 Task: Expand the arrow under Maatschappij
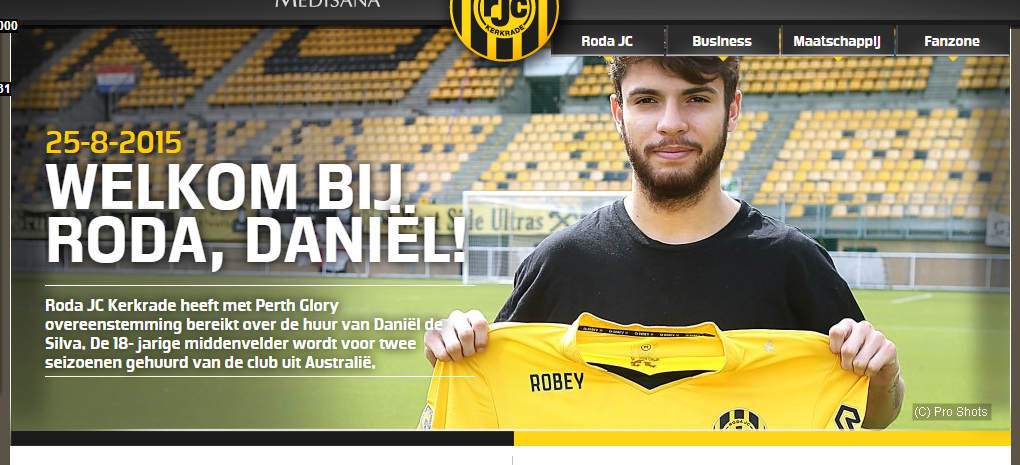click(838, 59)
